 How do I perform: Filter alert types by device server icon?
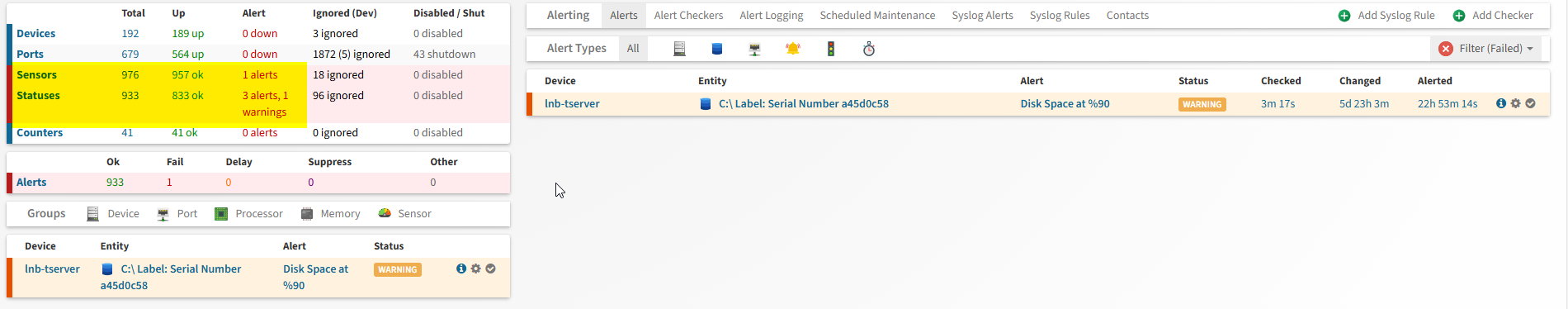click(x=679, y=49)
